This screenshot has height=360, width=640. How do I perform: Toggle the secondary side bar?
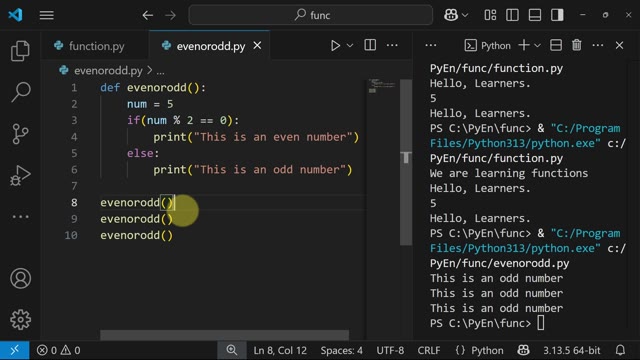pyautogui.click(x=557, y=15)
